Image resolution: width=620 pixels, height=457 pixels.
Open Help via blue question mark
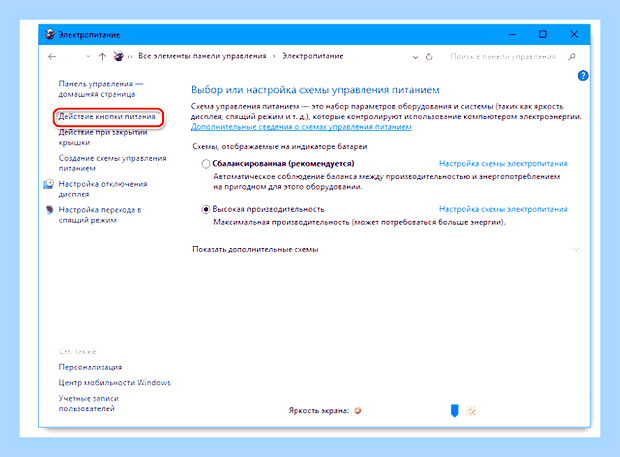(583, 76)
